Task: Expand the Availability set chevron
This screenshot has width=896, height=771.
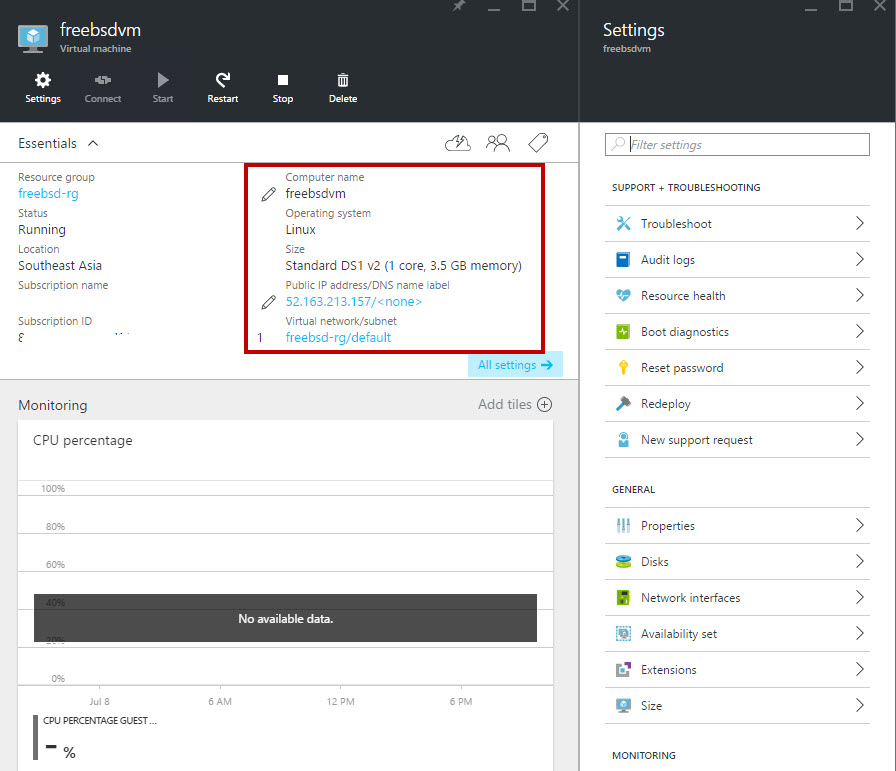Action: pos(859,633)
